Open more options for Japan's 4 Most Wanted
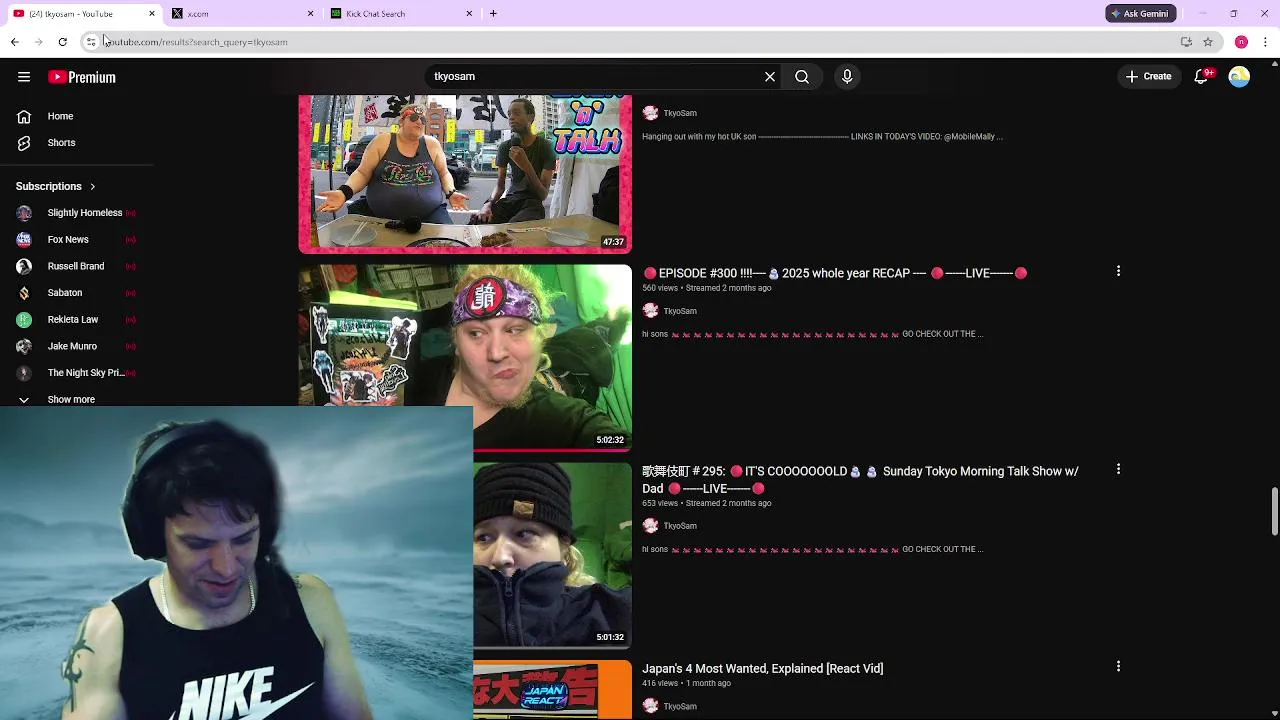Viewport: 1280px width, 720px height. (1118, 666)
